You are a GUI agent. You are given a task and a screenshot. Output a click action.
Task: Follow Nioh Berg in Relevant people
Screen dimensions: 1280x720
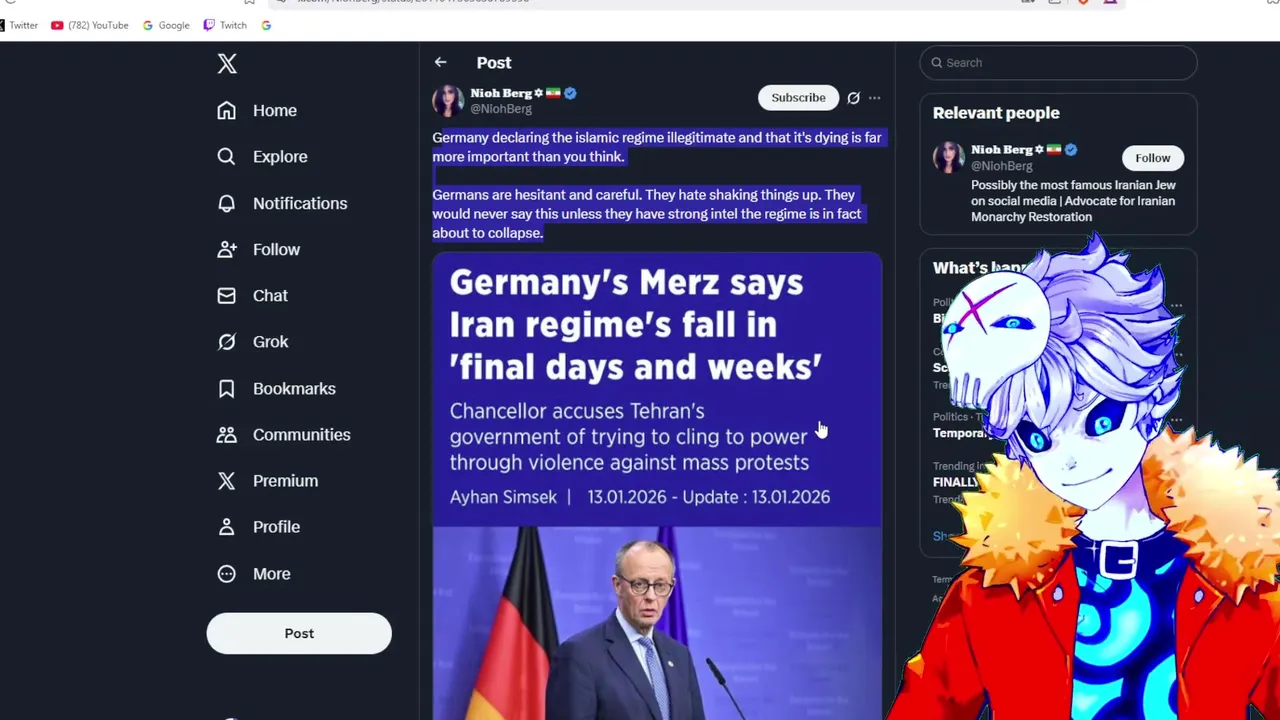[x=1152, y=158]
